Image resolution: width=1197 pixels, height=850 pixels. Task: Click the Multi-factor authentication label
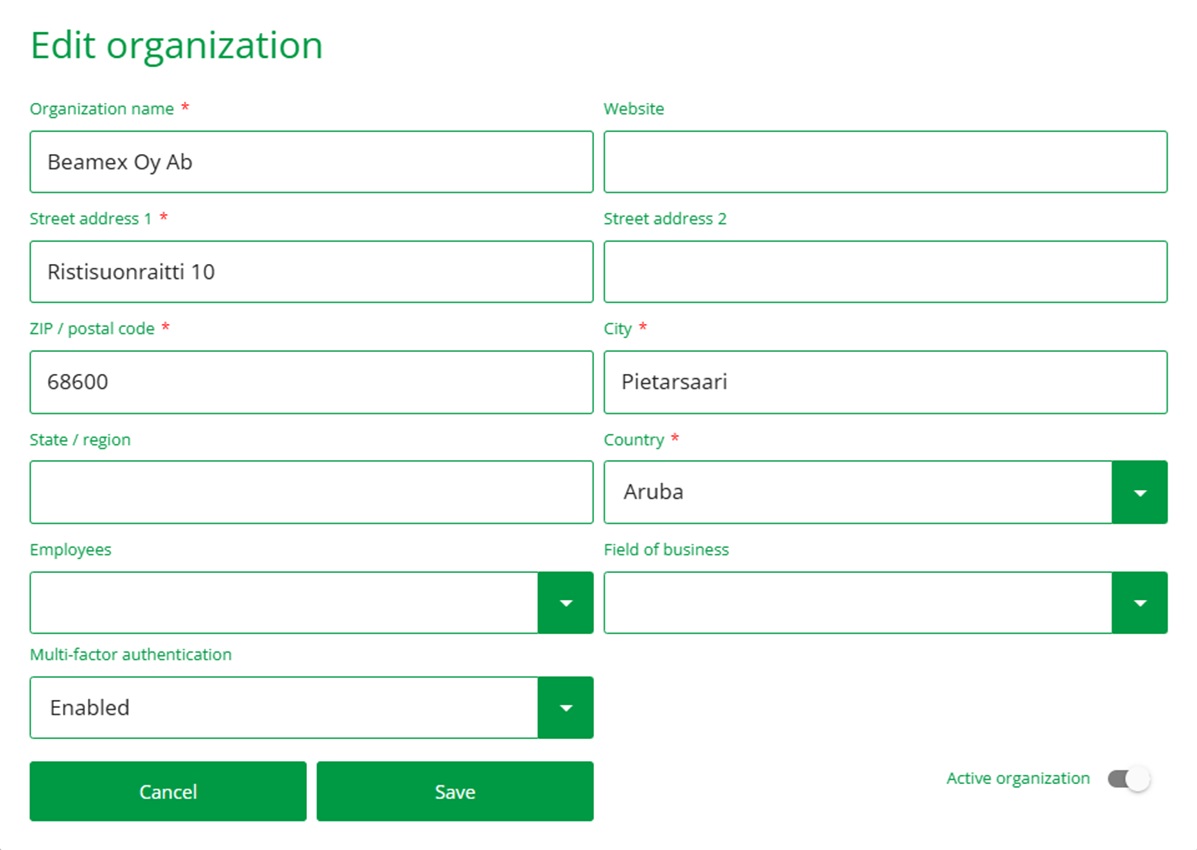tap(131, 654)
